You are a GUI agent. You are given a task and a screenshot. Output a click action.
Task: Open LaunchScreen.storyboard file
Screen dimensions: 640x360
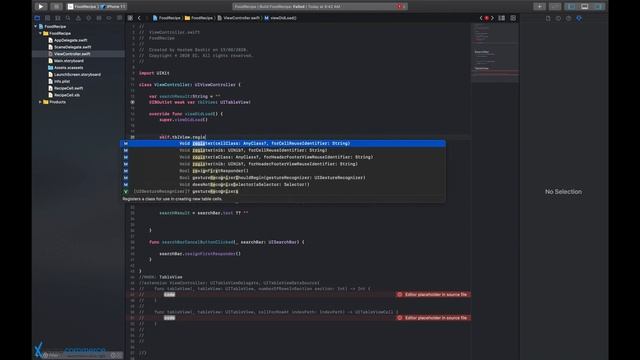tap(74, 75)
